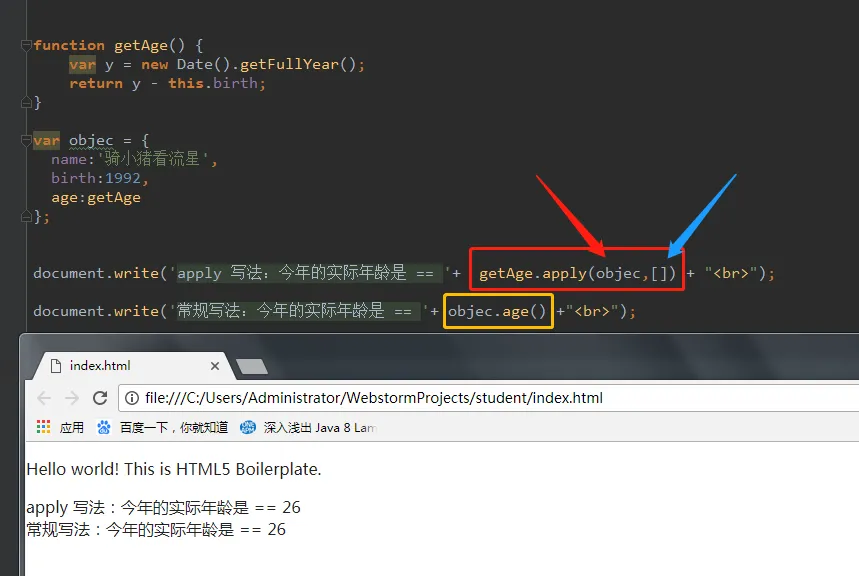Focus the address bar with file URL
The image size is (859, 576).
489,398
